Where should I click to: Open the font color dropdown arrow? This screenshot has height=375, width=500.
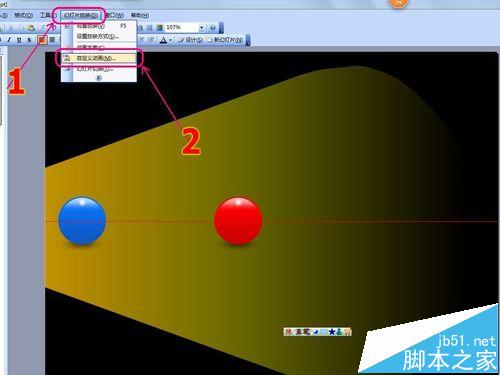point(171,40)
